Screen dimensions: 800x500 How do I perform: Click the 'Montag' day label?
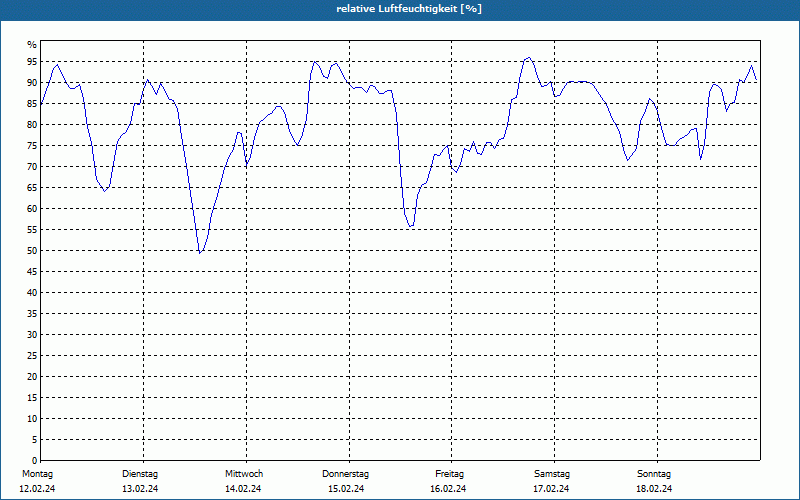point(37,474)
